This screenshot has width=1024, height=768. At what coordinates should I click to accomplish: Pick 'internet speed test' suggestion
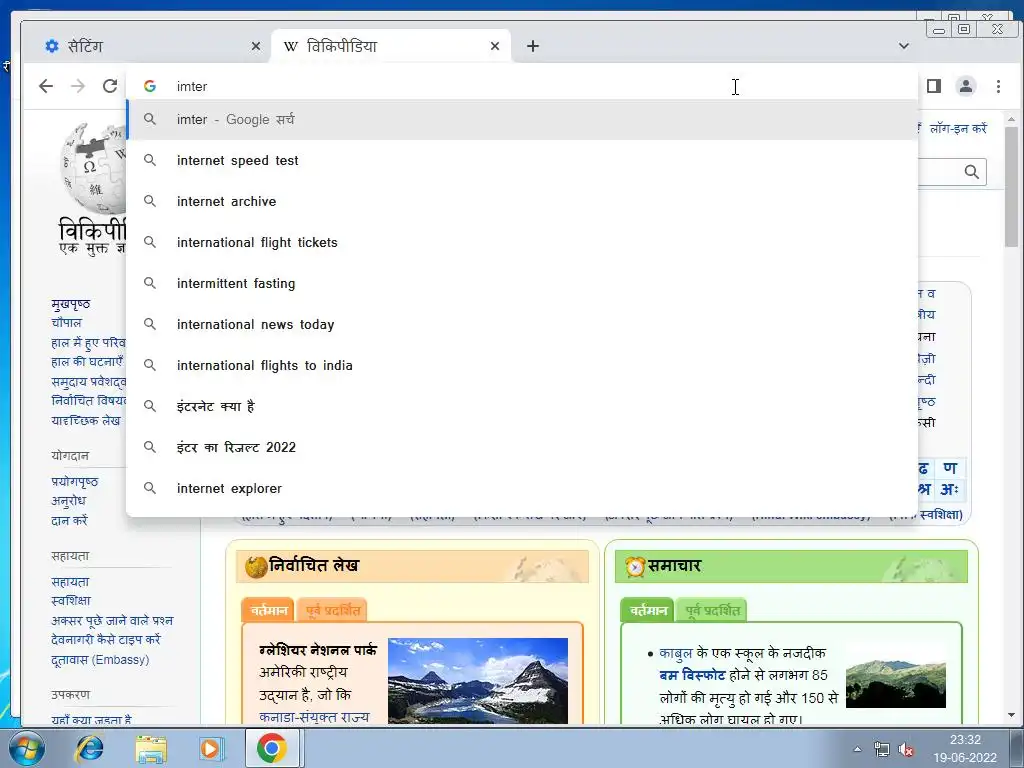(x=522, y=161)
